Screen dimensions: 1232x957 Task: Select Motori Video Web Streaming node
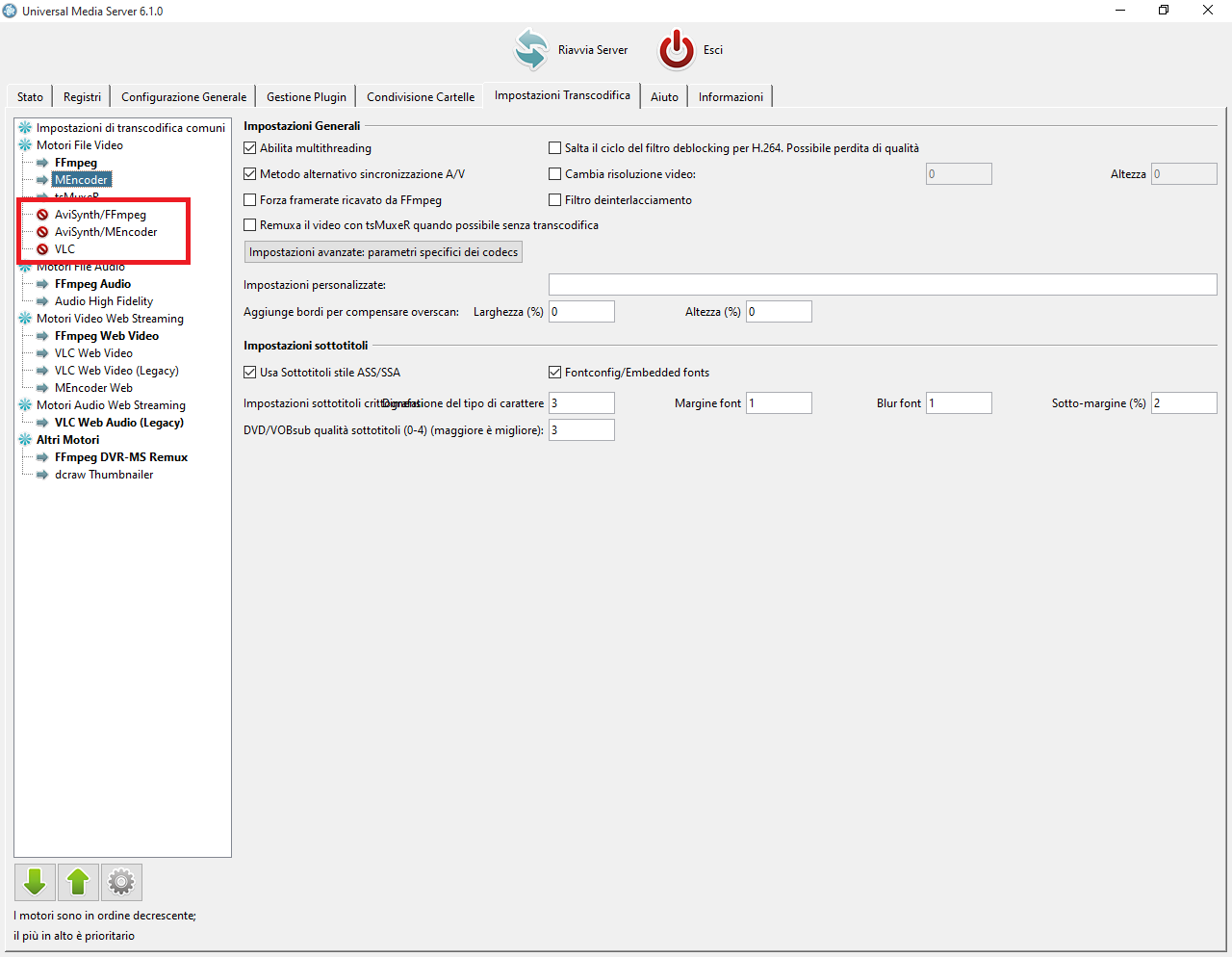pos(110,319)
